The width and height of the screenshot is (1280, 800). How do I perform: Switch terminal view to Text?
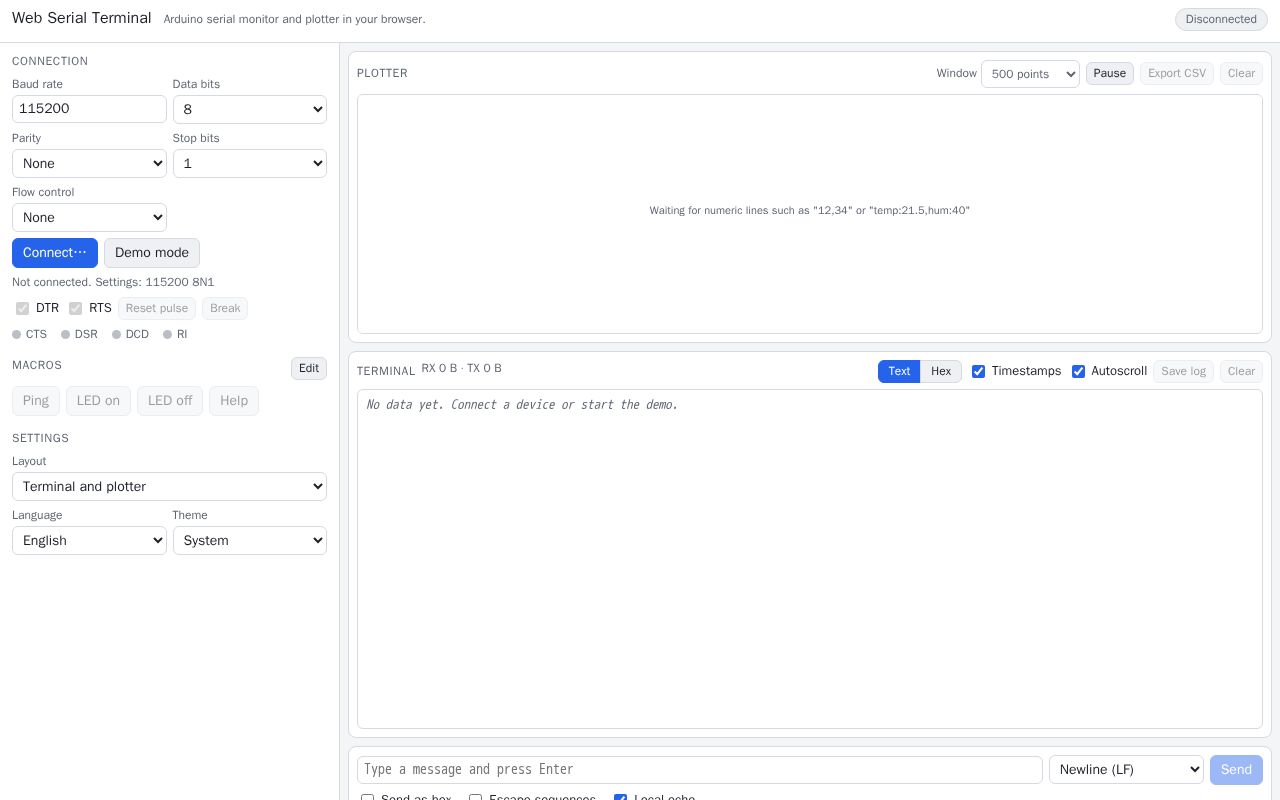click(899, 371)
